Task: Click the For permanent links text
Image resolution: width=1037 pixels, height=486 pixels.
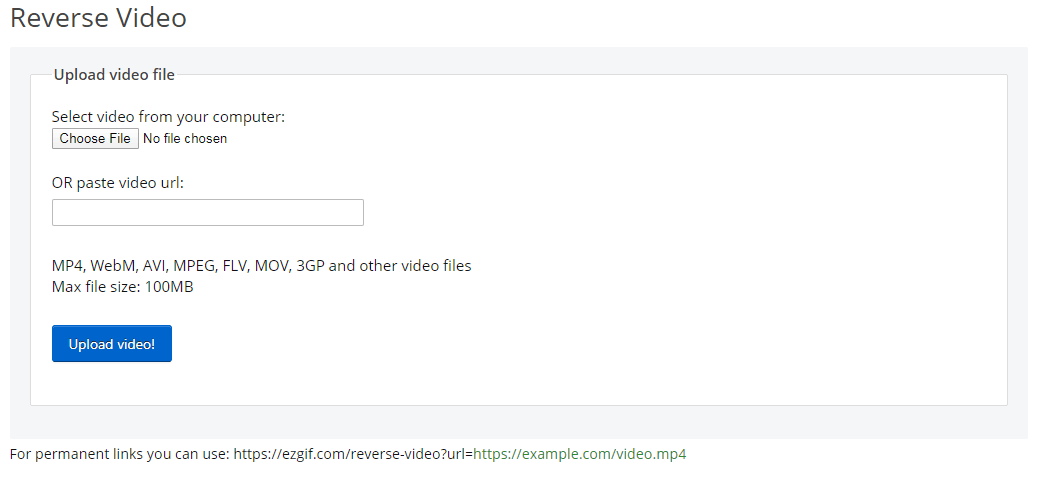Action: [120, 454]
